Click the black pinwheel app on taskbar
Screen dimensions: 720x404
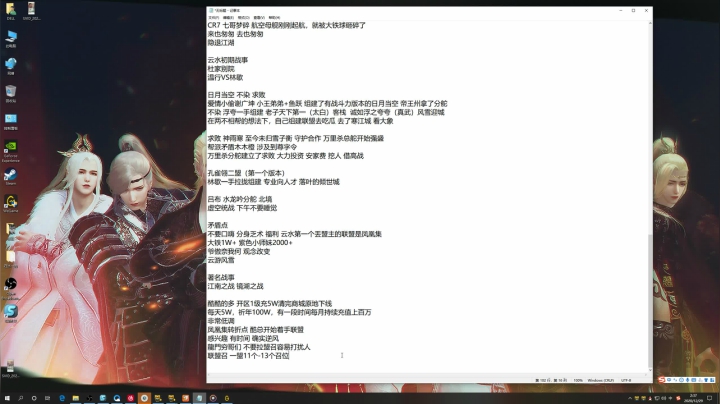click(90, 398)
